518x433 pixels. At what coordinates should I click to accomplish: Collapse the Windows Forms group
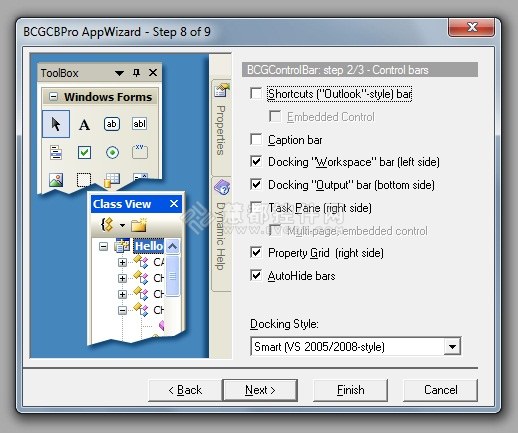click(53, 97)
